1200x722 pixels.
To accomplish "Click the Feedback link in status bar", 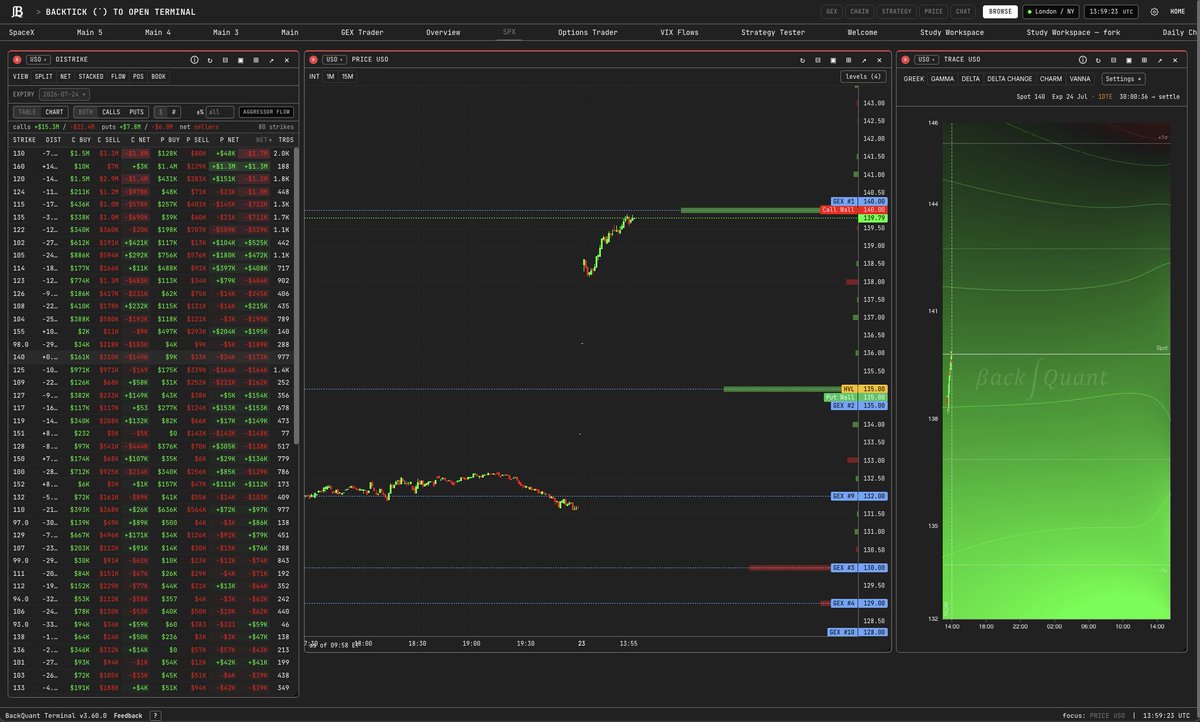I will click(x=127, y=715).
